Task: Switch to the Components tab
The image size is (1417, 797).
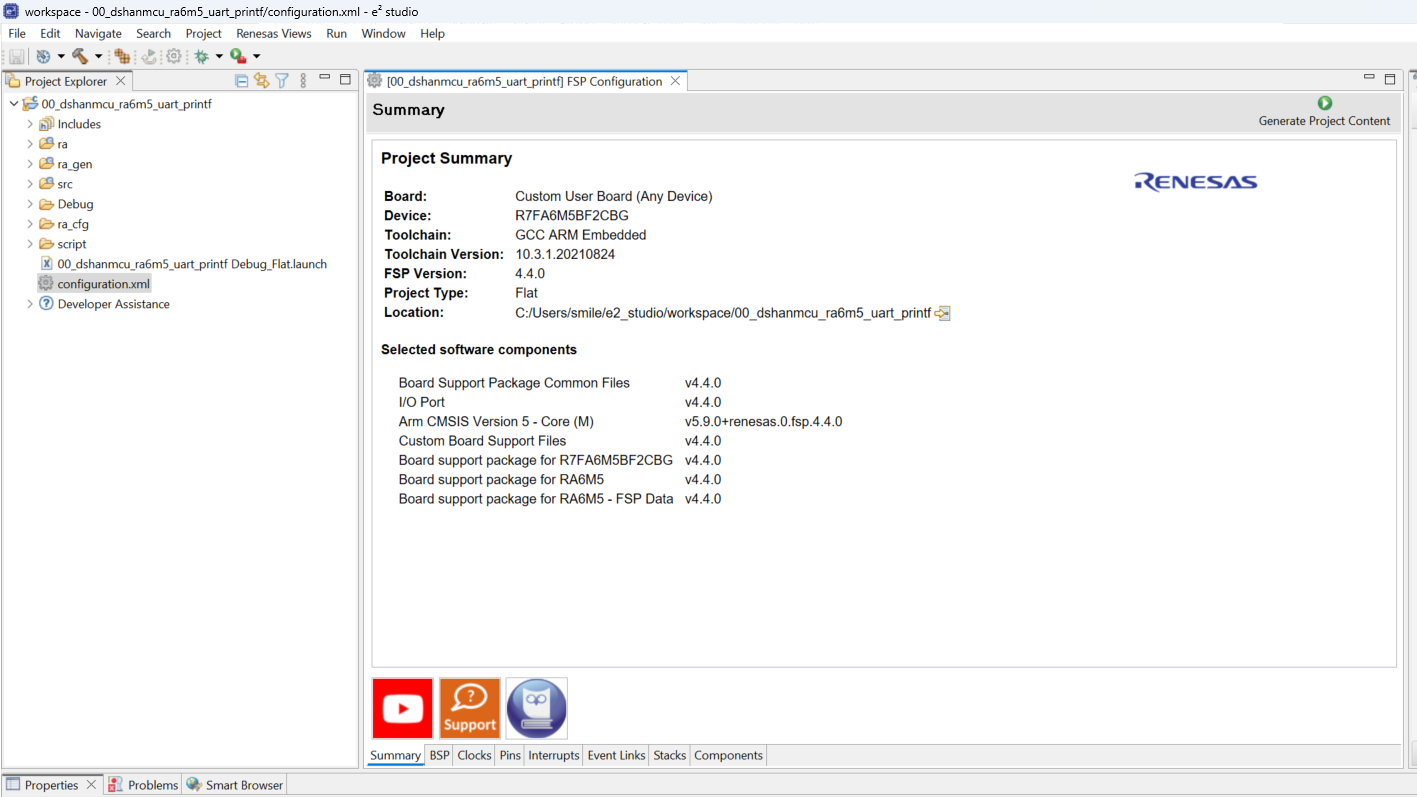Action: pos(728,755)
